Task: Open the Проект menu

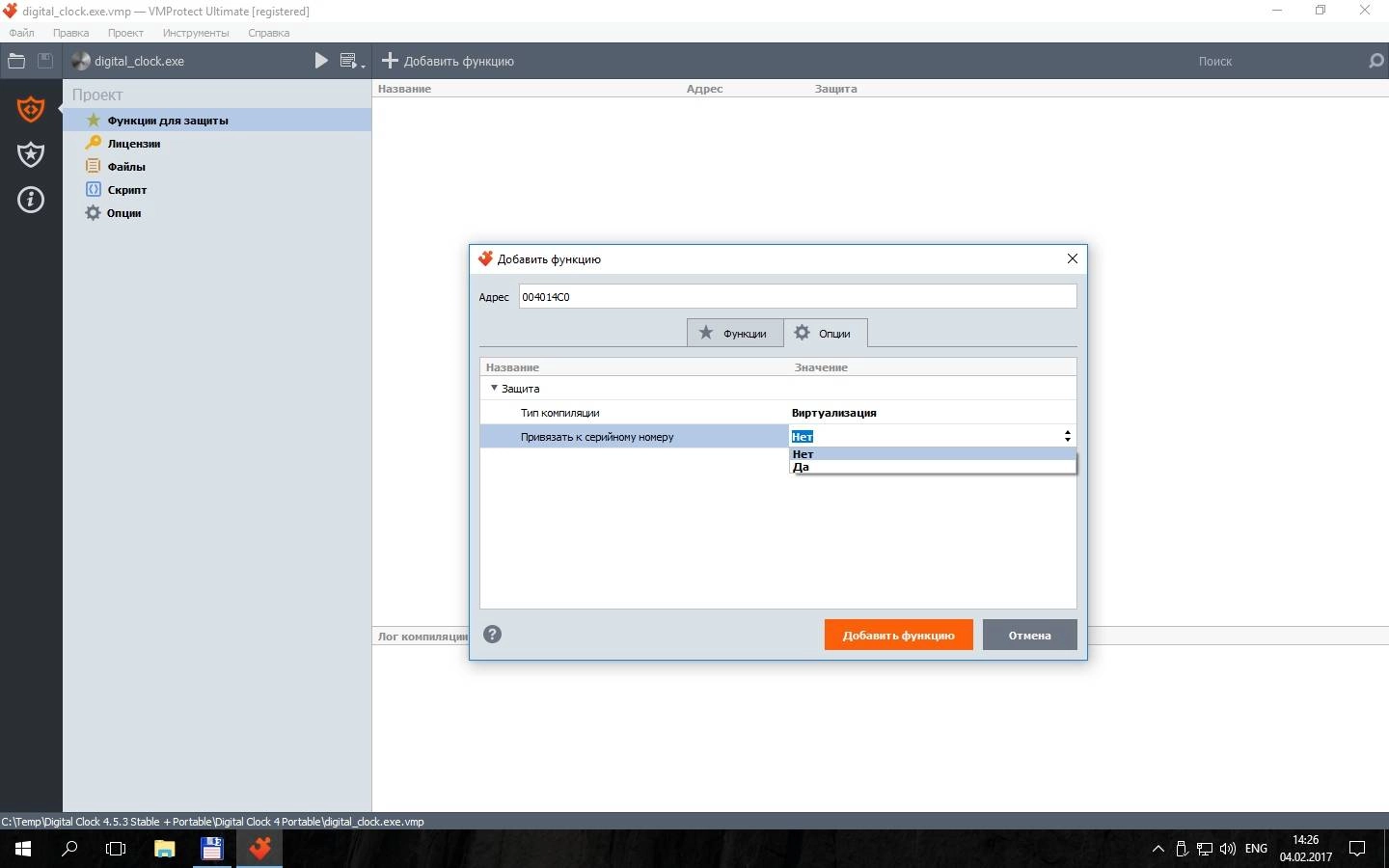Action: click(x=125, y=33)
